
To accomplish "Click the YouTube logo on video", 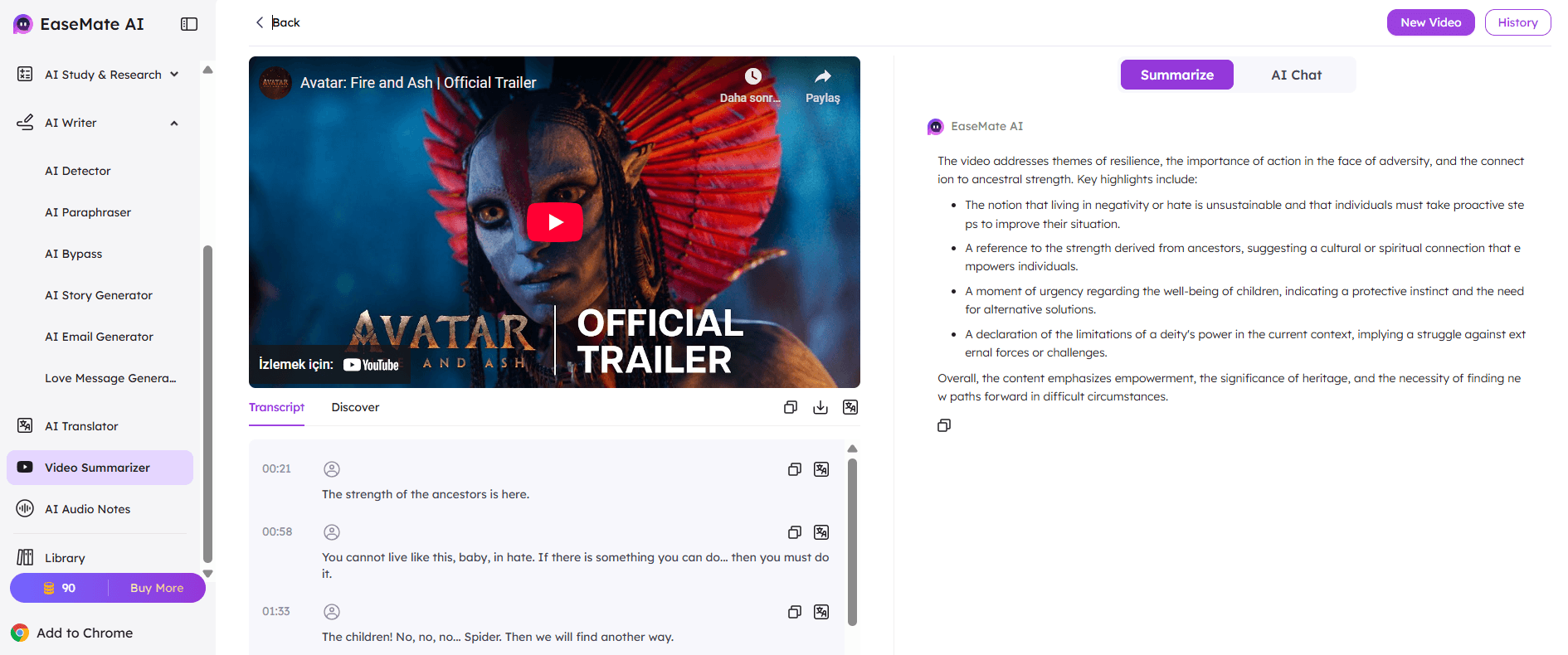I will (x=372, y=365).
